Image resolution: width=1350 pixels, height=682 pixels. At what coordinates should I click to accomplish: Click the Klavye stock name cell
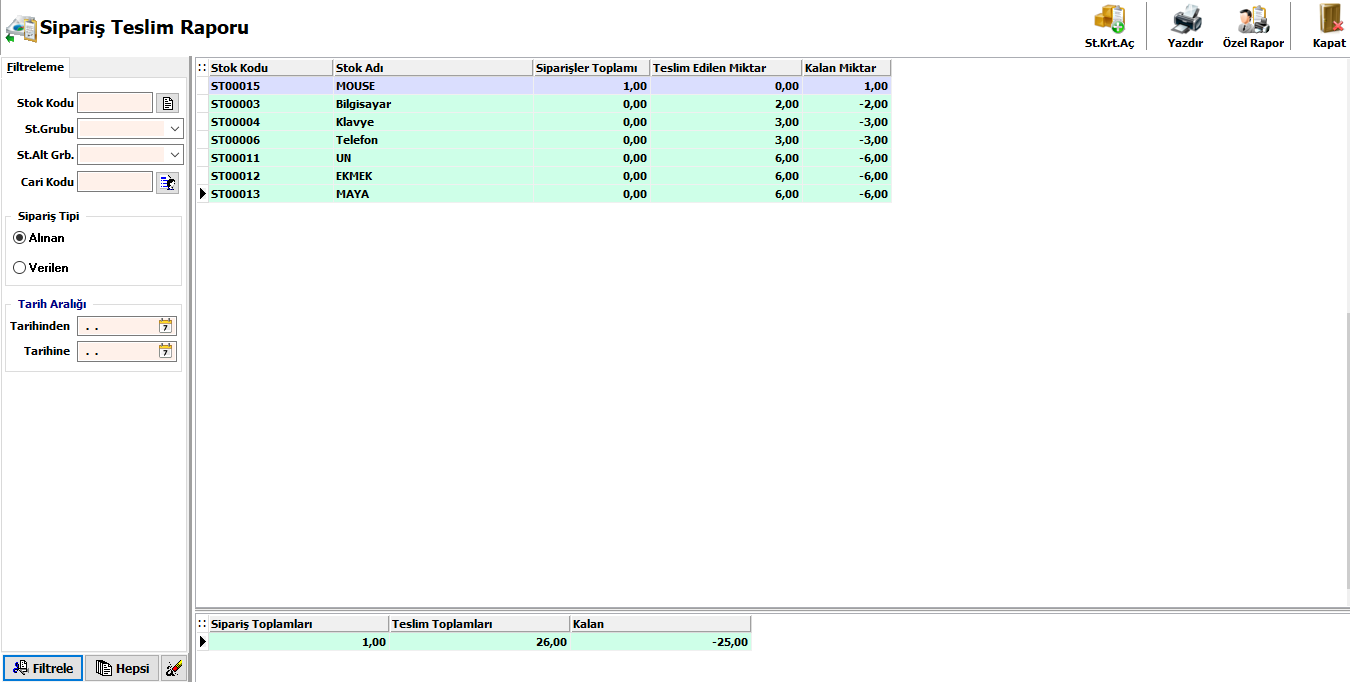pyautogui.click(x=433, y=122)
